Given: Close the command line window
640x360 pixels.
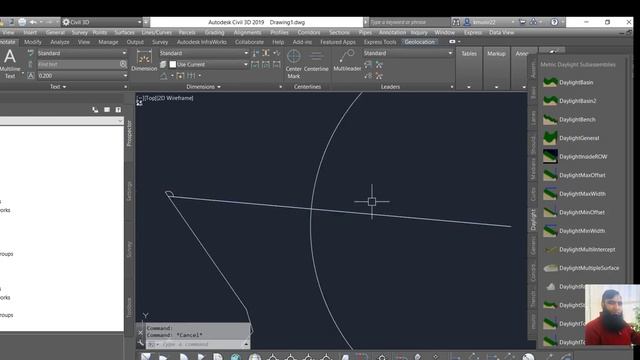Looking at the screenshot, I should 140,333.
